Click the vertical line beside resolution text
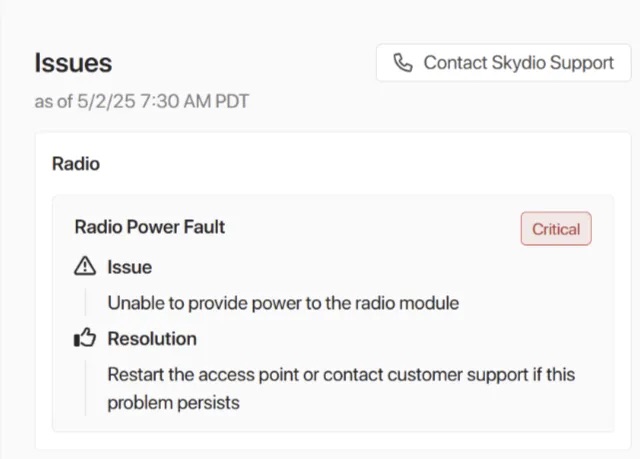The width and height of the screenshot is (640, 459). point(85,388)
